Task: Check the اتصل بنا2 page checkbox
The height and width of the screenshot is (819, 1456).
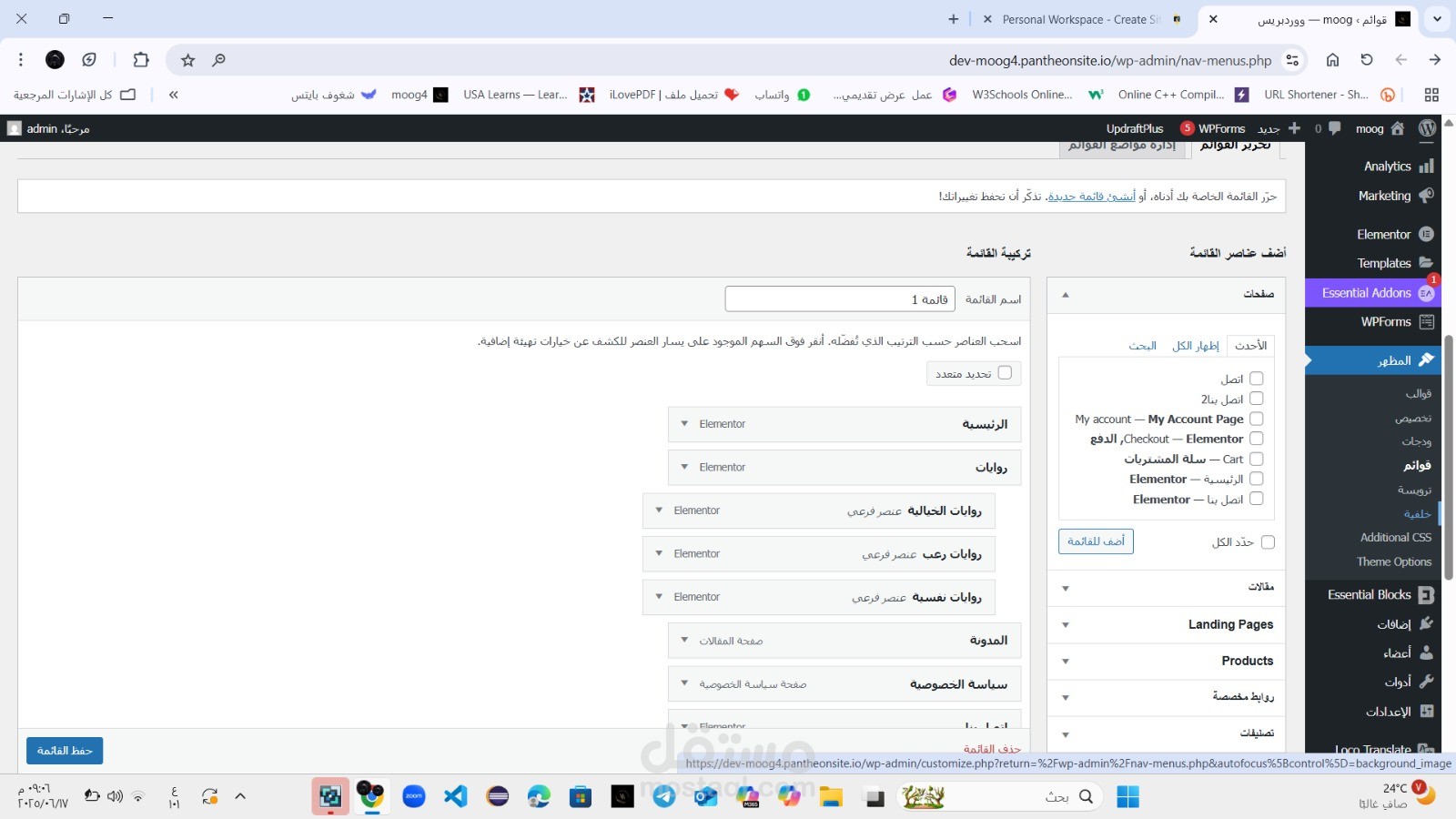Action: pyautogui.click(x=1257, y=399)
